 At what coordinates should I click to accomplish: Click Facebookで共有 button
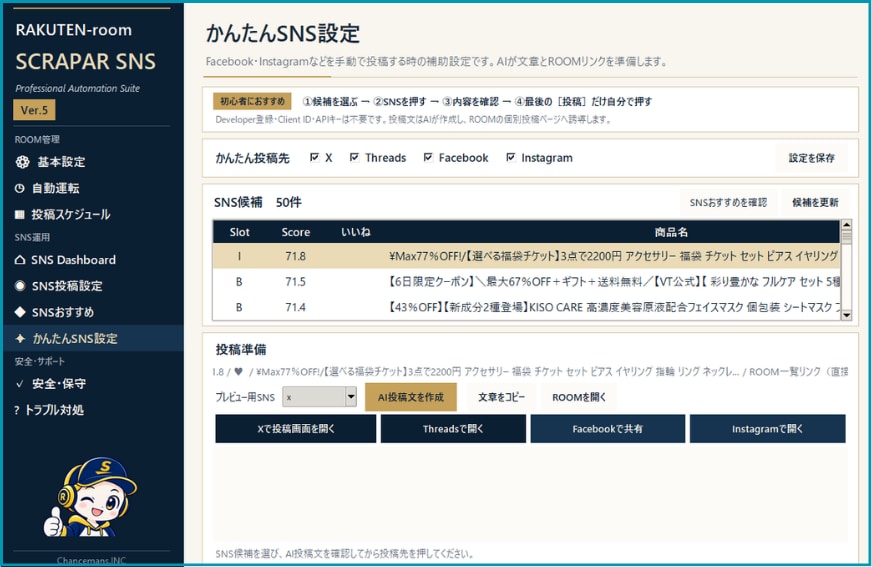(607, 429)
